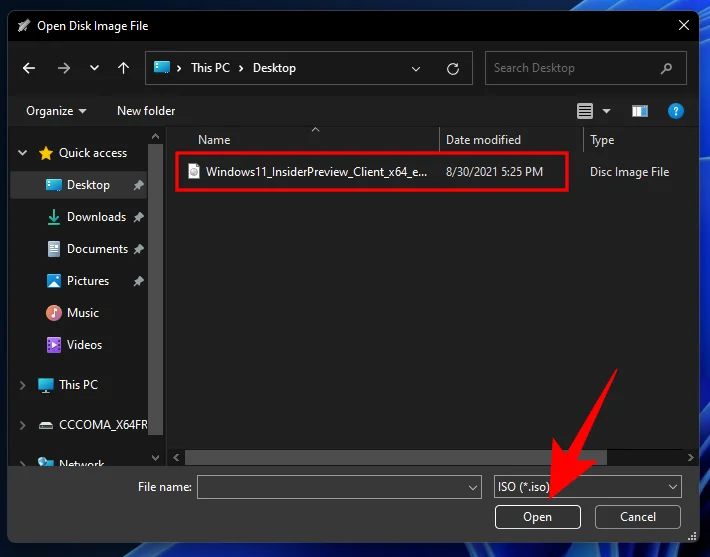Open Music from the sidebar

coord(83,313)
